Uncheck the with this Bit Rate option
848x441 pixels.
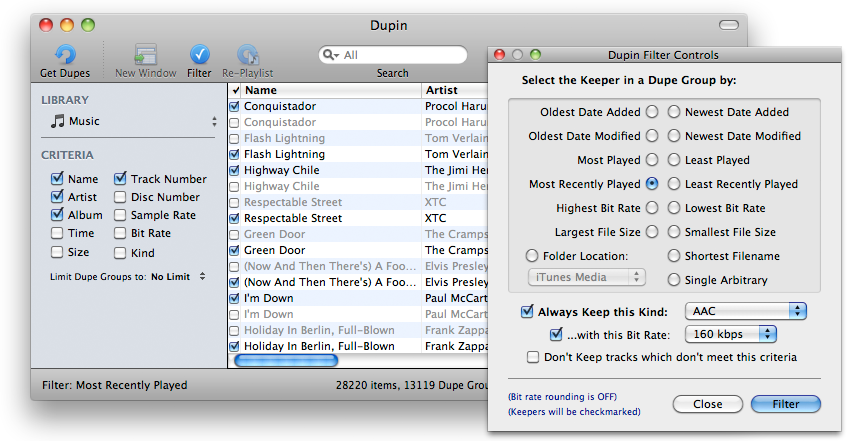[556, 334]
